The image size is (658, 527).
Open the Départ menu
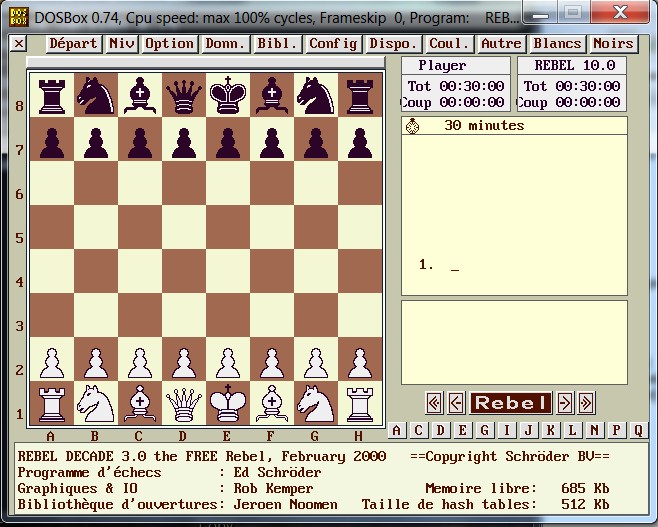[73, 44]
